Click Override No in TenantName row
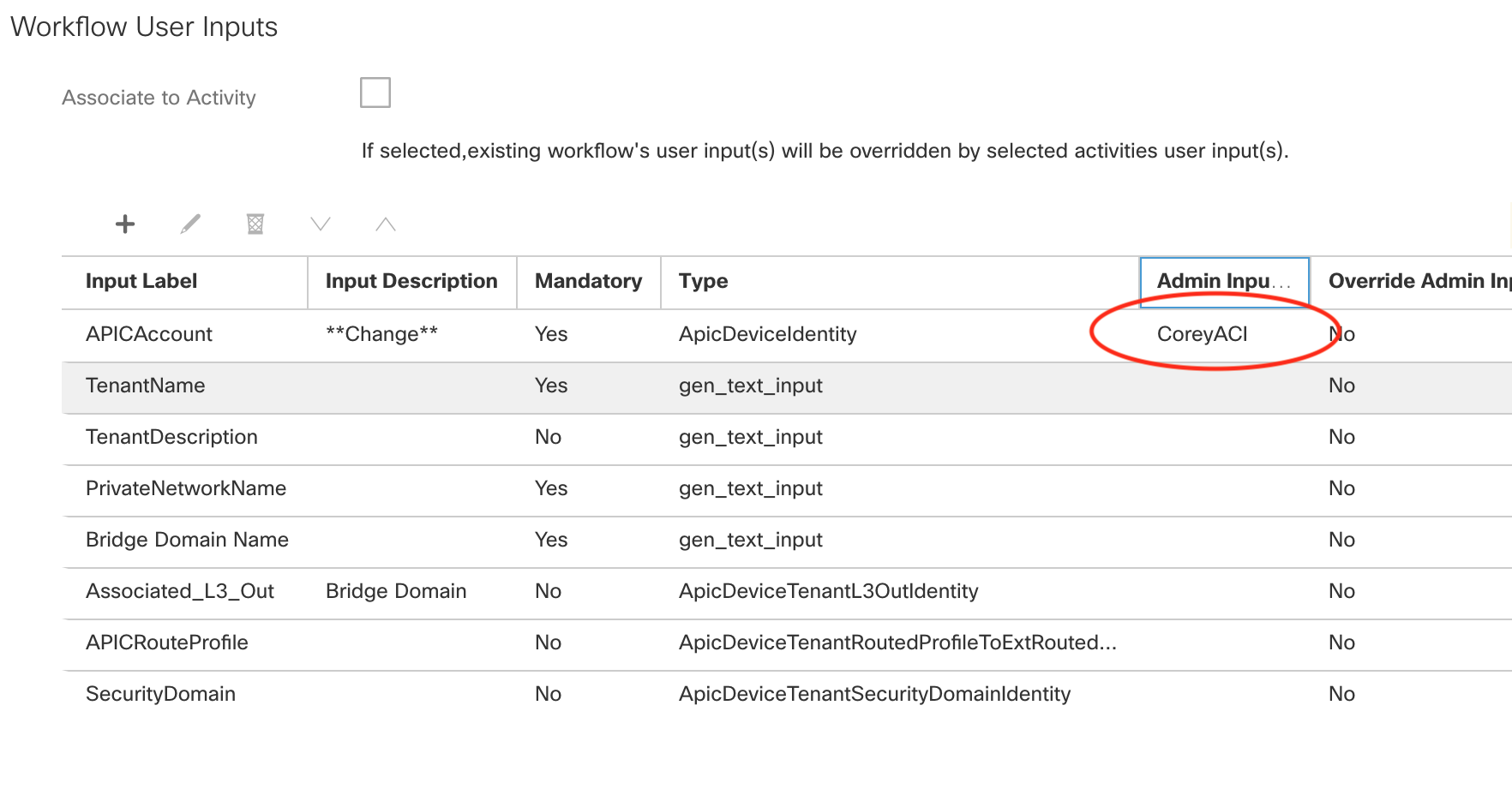The width and height of the screenshot is (1512, 795). pyautogui.click(x=1341, y=386)
